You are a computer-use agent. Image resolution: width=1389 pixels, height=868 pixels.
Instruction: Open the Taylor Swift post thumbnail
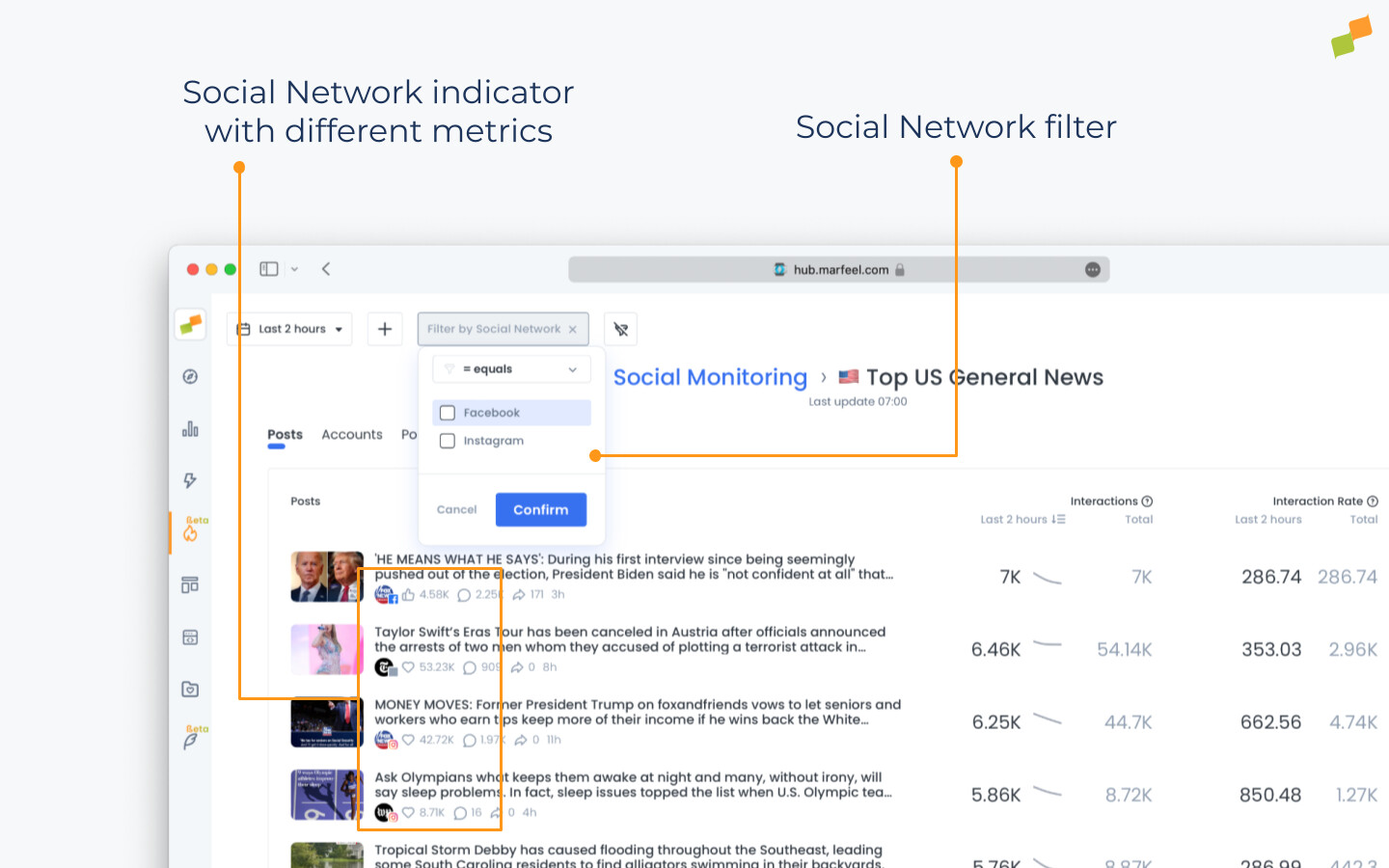pos(326,649)
